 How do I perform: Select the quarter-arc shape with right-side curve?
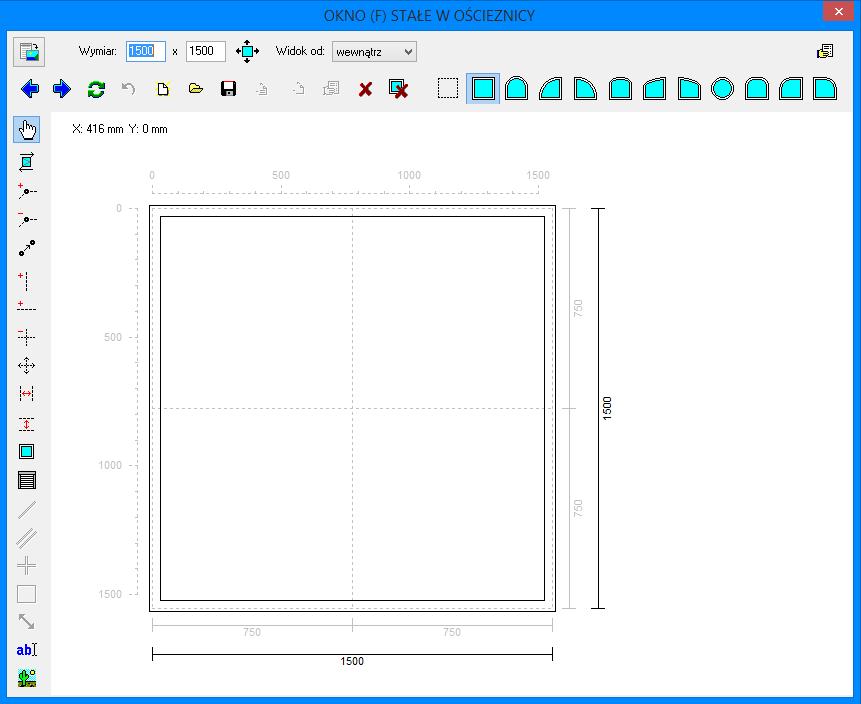pyautogui.click(x=585, y=88)
